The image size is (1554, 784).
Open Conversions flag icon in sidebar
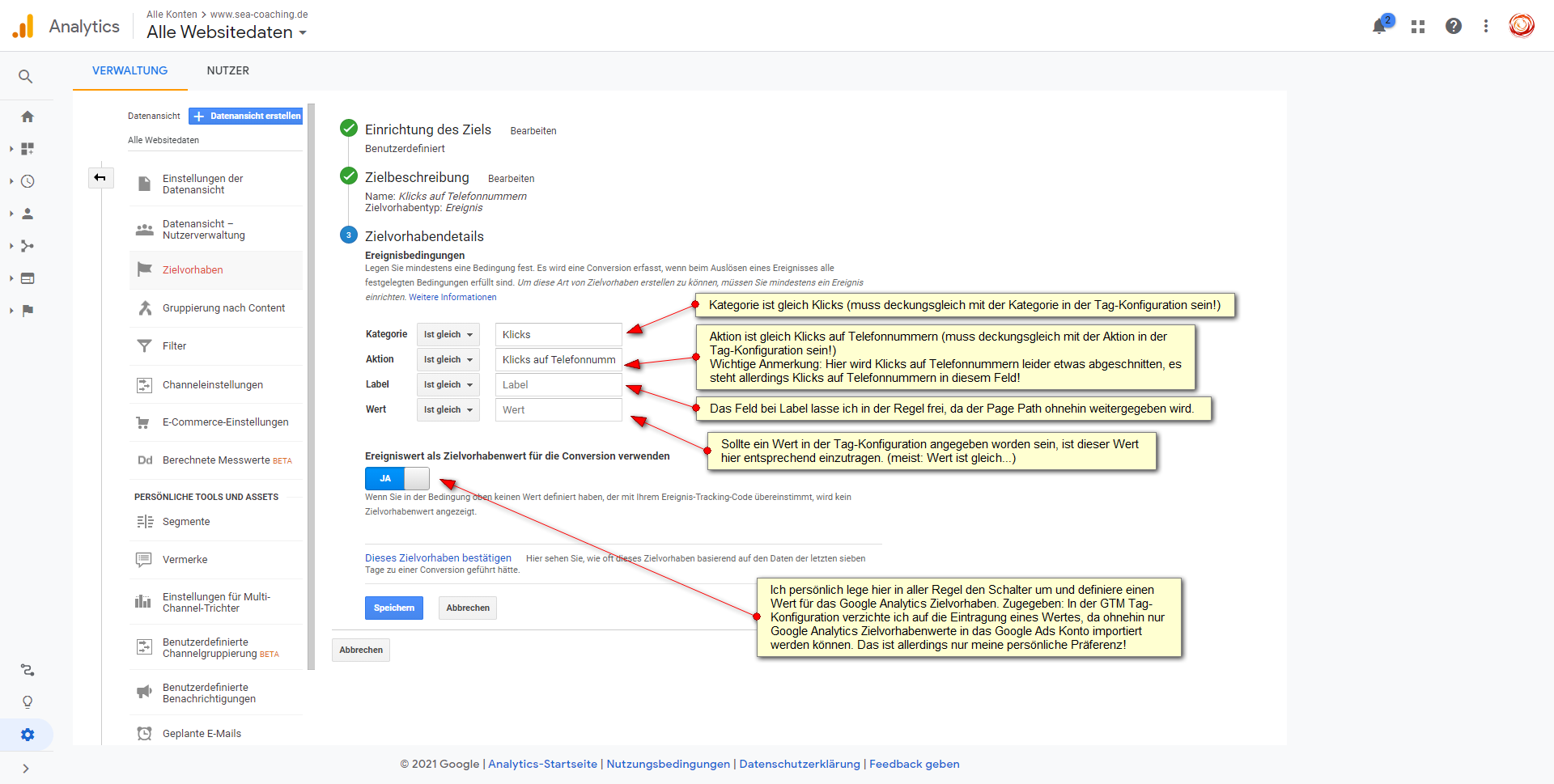pyautogui.click(x=28, y=311)
